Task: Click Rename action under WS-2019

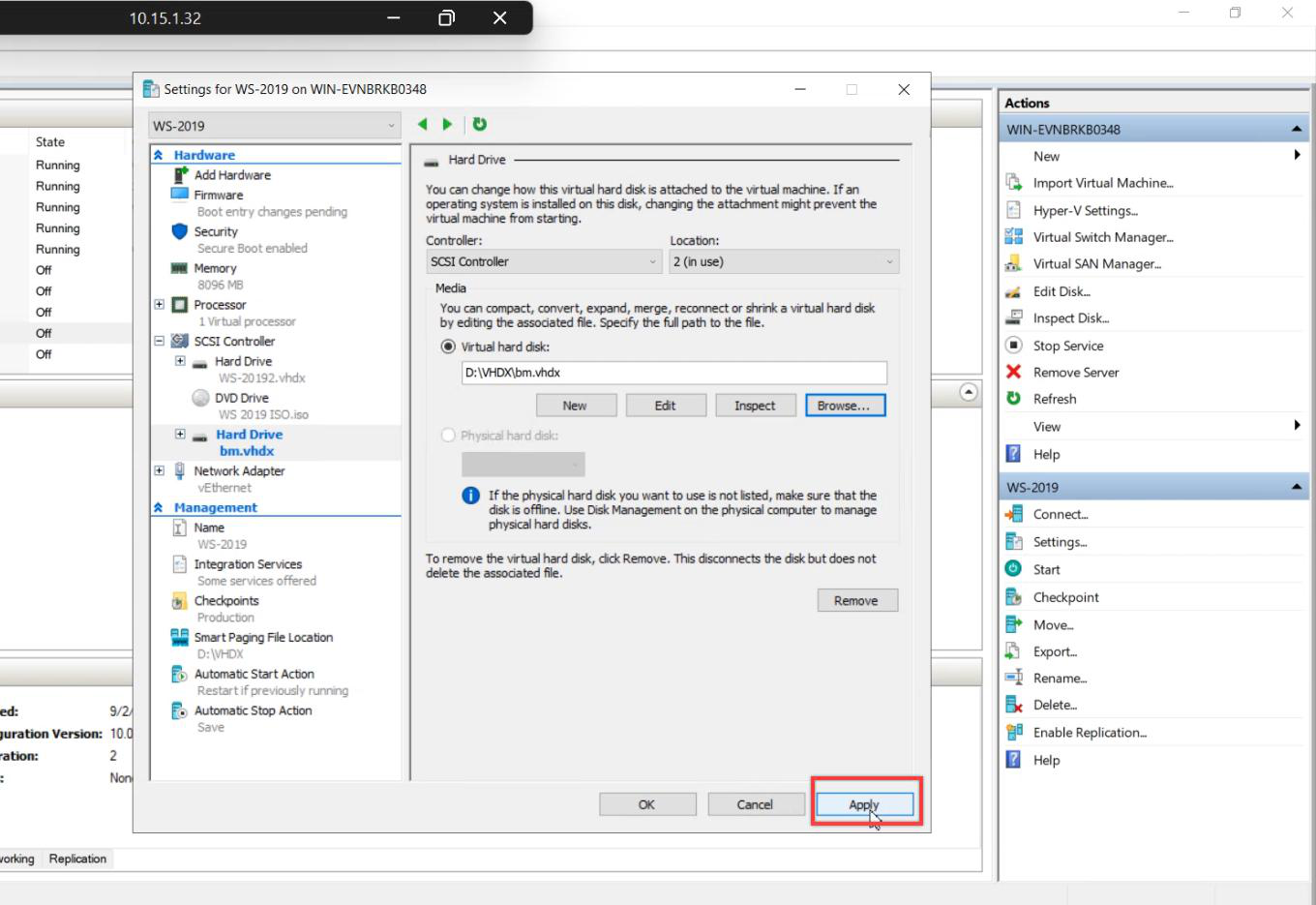Action: click(x=1060, y=678)
